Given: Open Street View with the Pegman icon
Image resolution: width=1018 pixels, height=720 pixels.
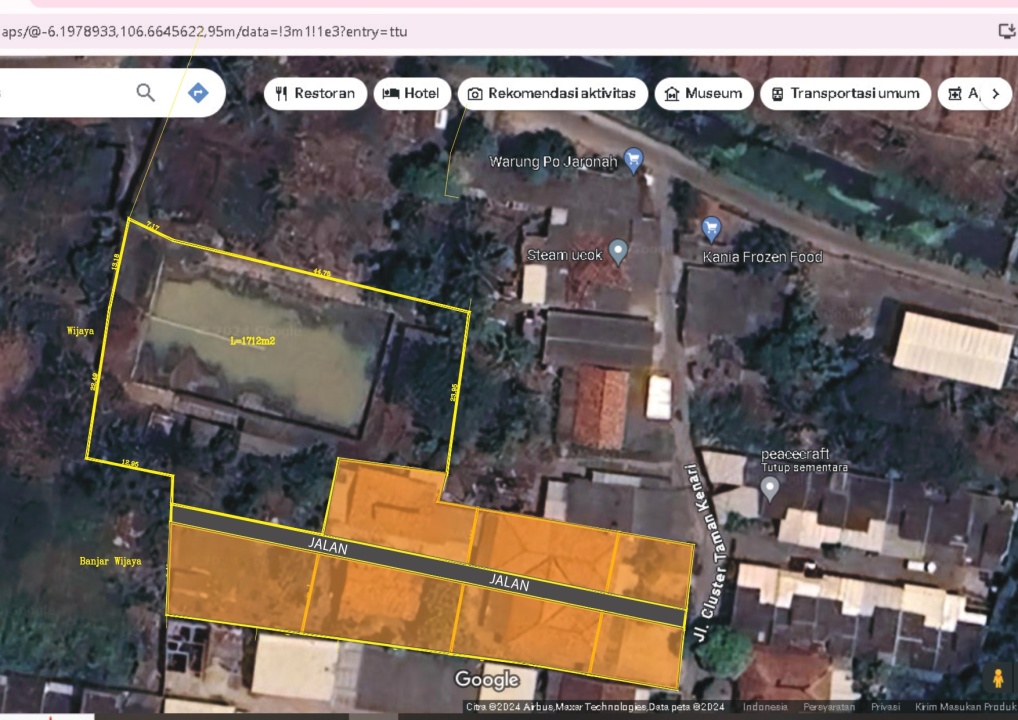Looking at the screenshot, I should click(996, 678).
